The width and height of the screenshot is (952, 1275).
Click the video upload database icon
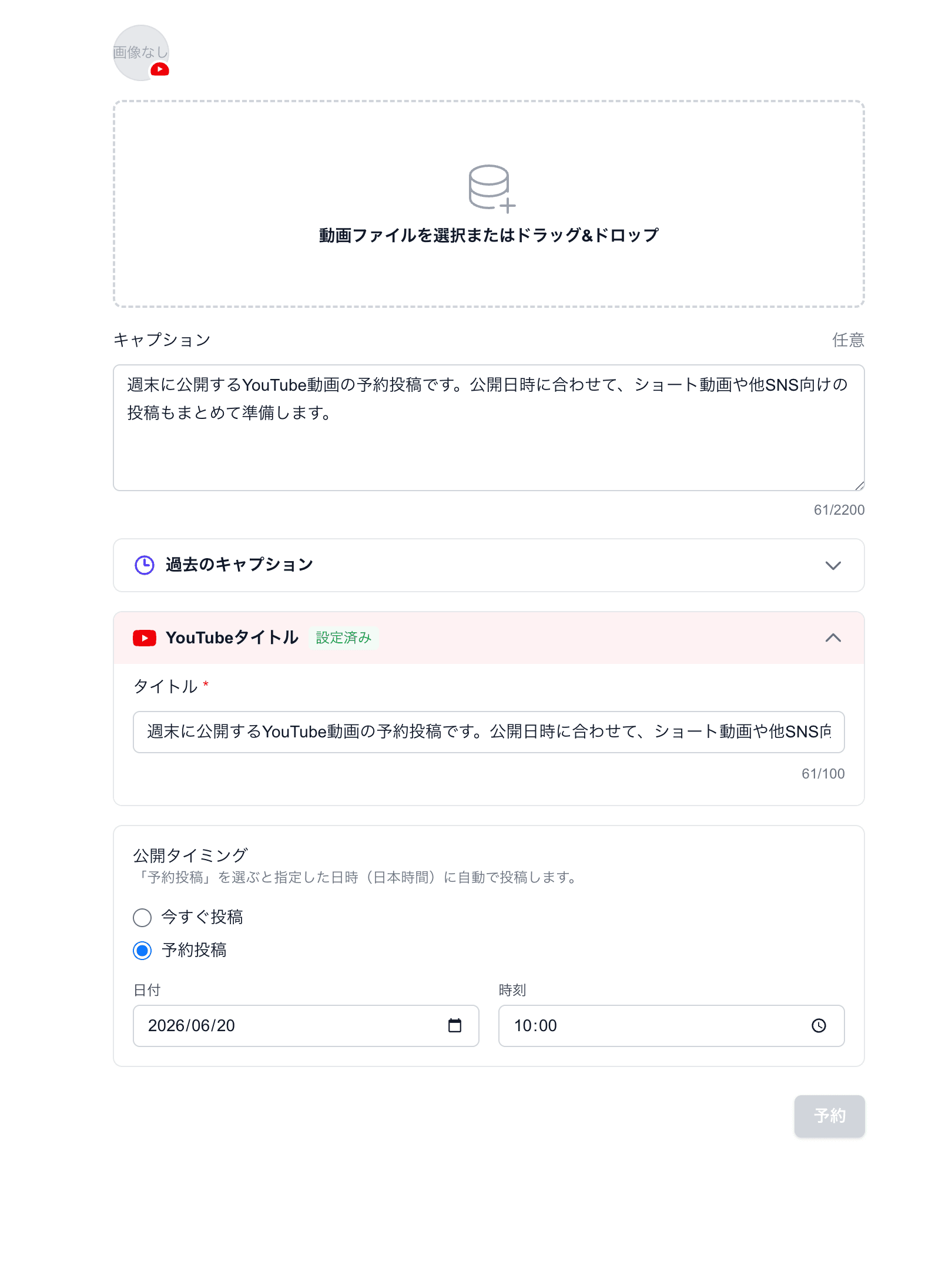(x=491, y=188)
